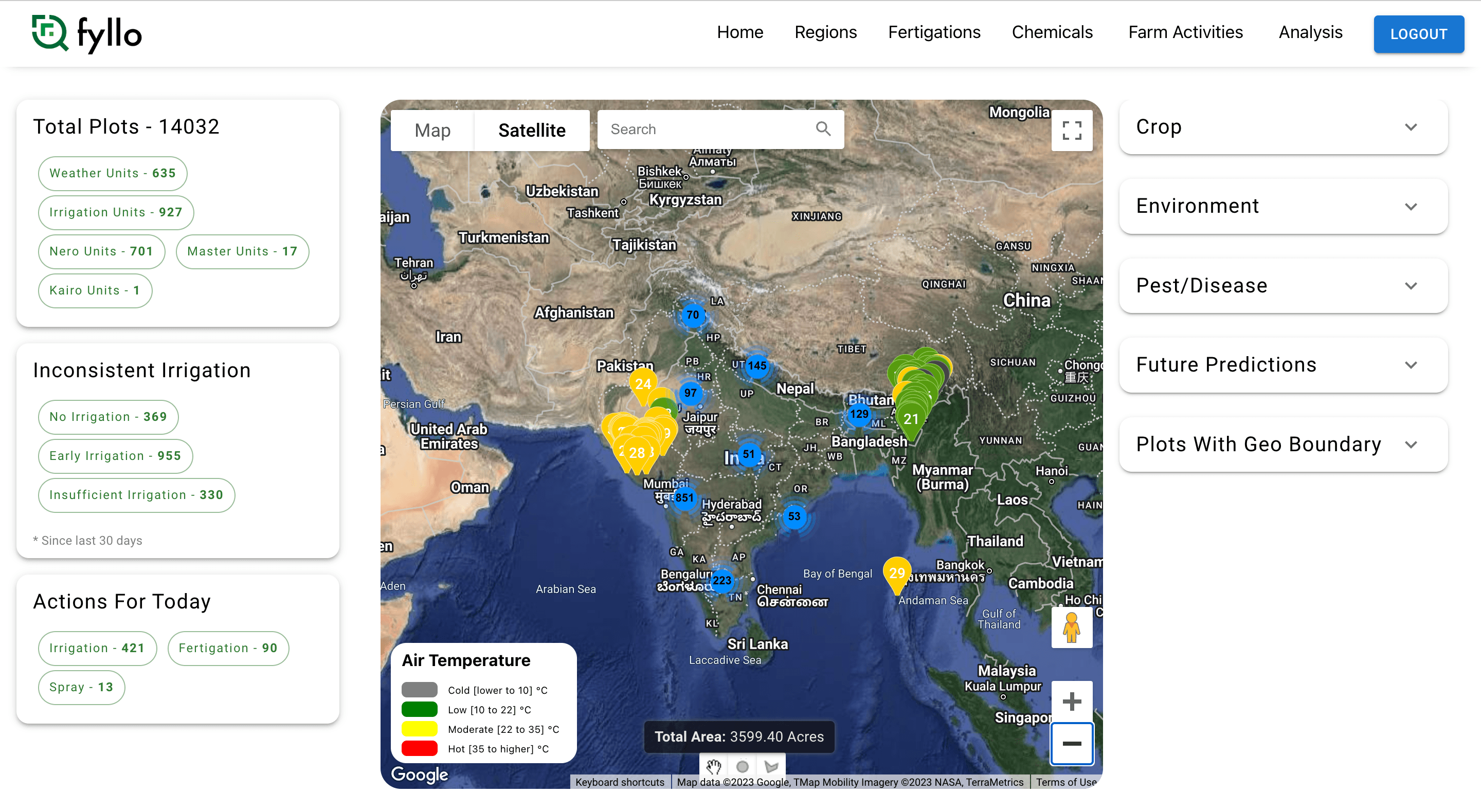
Task: Click the red Hot temperature swatch
Action: click(x=419, y=748)
